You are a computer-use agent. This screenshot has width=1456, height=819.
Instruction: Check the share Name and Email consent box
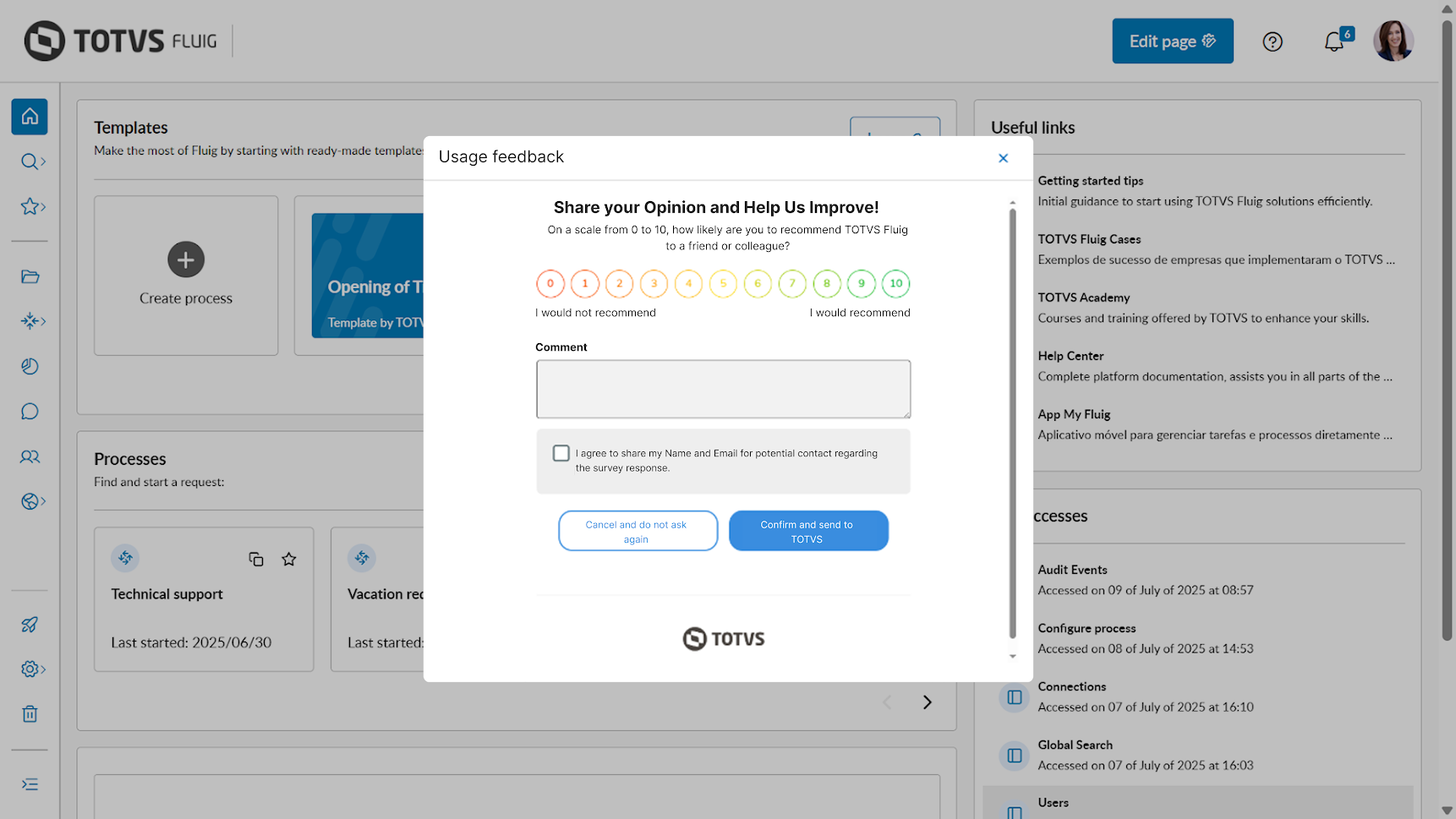click(561, 454)
